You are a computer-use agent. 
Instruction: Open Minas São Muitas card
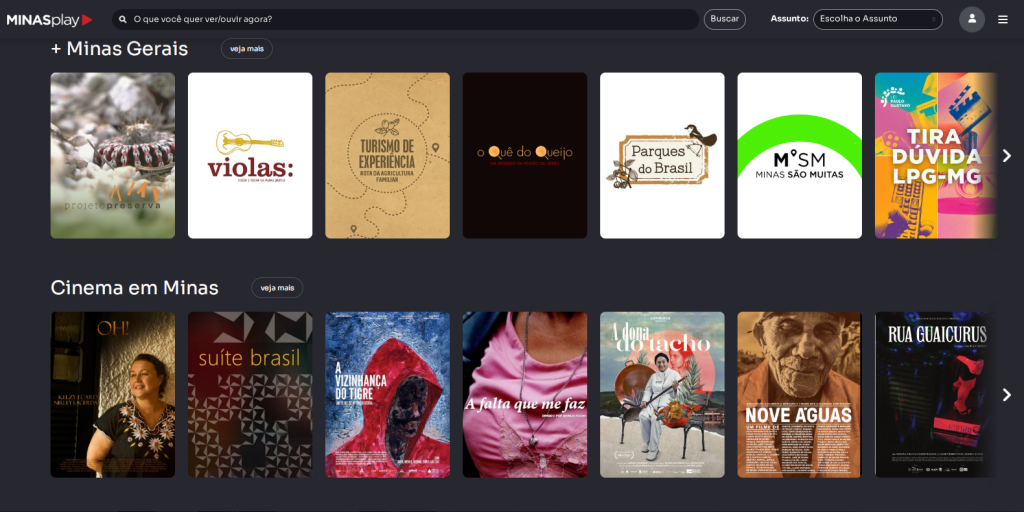pyautogui.click(x=799, y=155)
